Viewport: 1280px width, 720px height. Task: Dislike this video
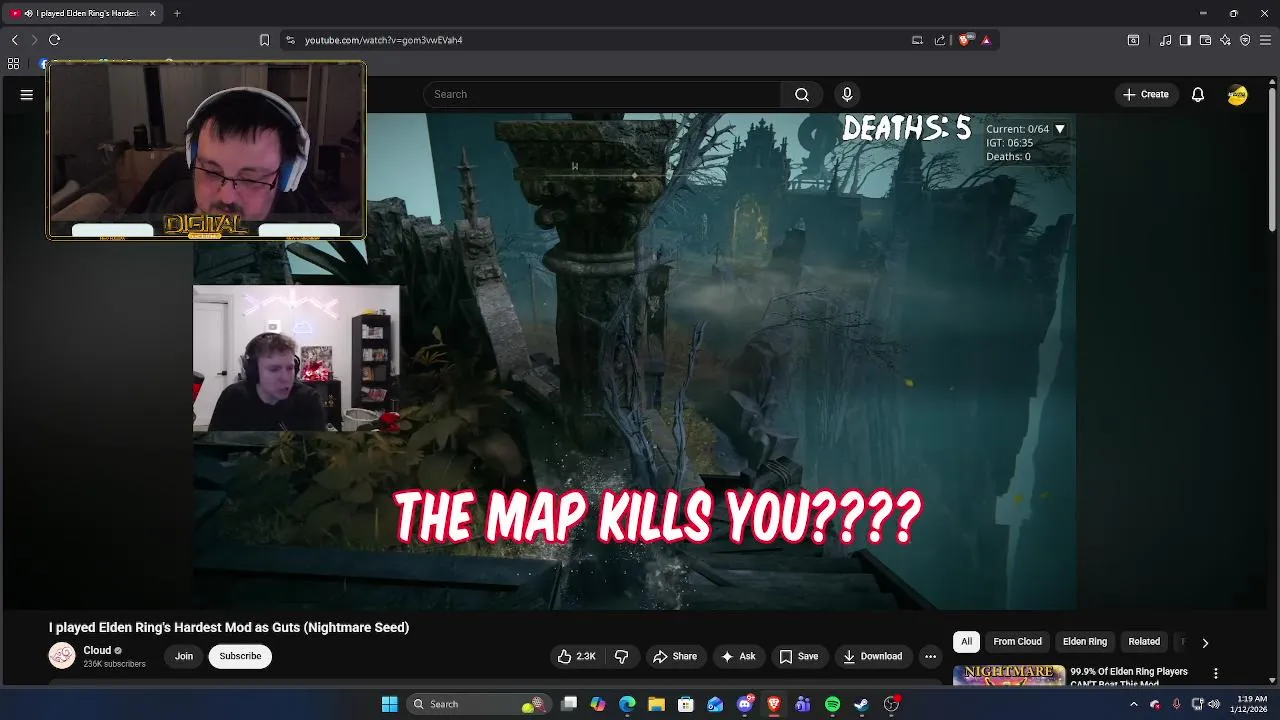point(621,656)
